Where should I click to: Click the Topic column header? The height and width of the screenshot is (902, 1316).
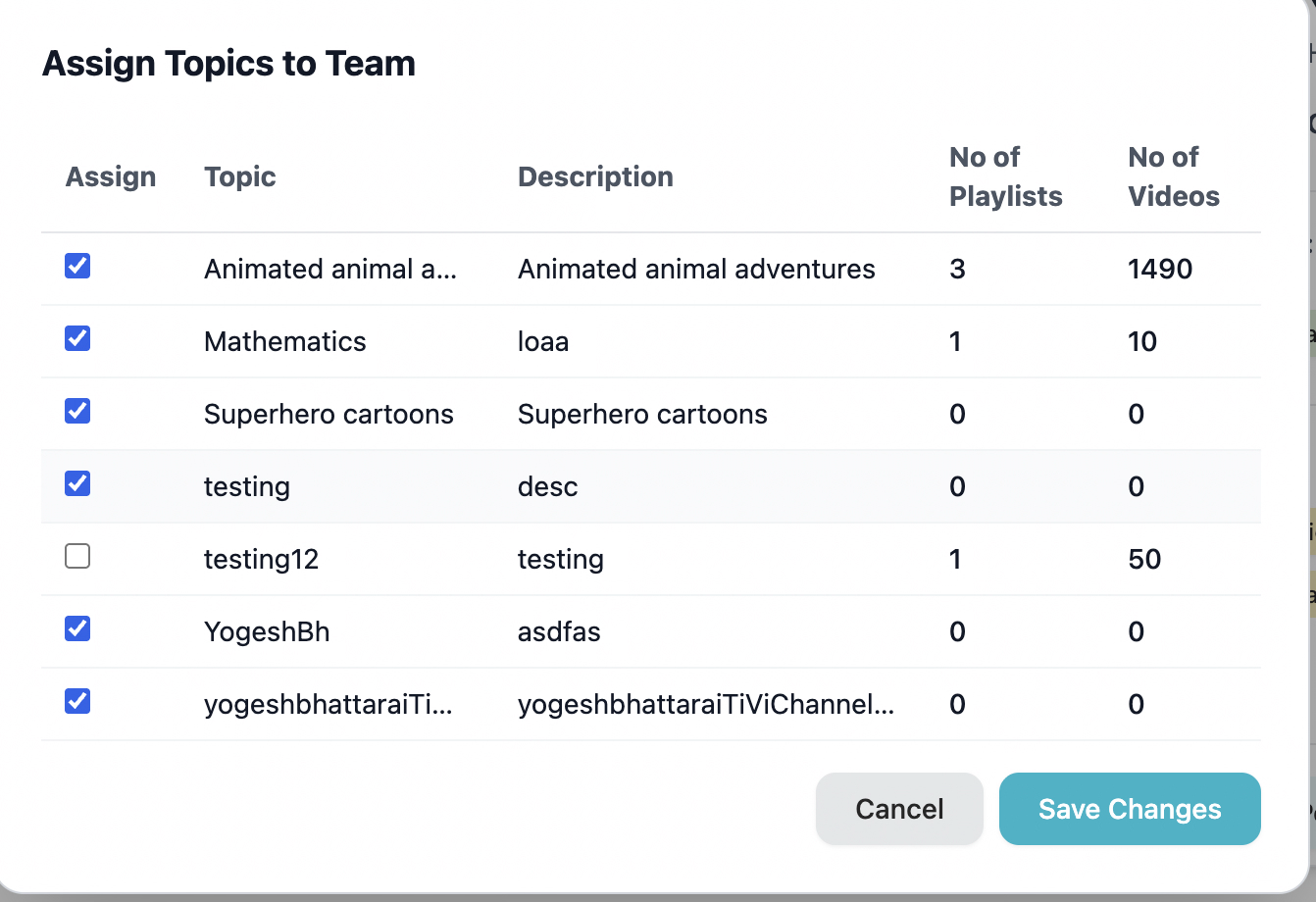click(240, 176)
